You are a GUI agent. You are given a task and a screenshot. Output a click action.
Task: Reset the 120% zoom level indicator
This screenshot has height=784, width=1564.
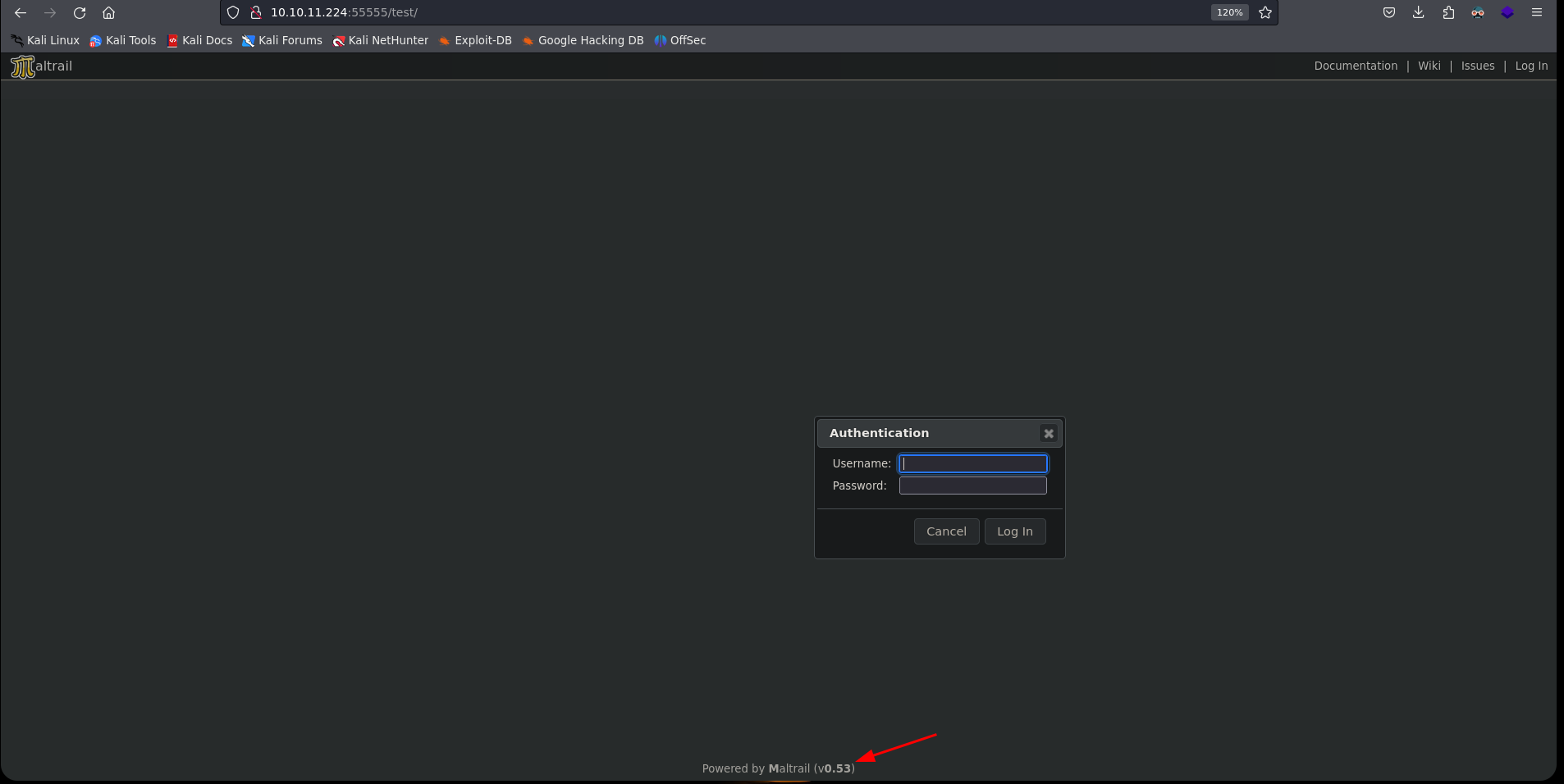click(1228, 12)
